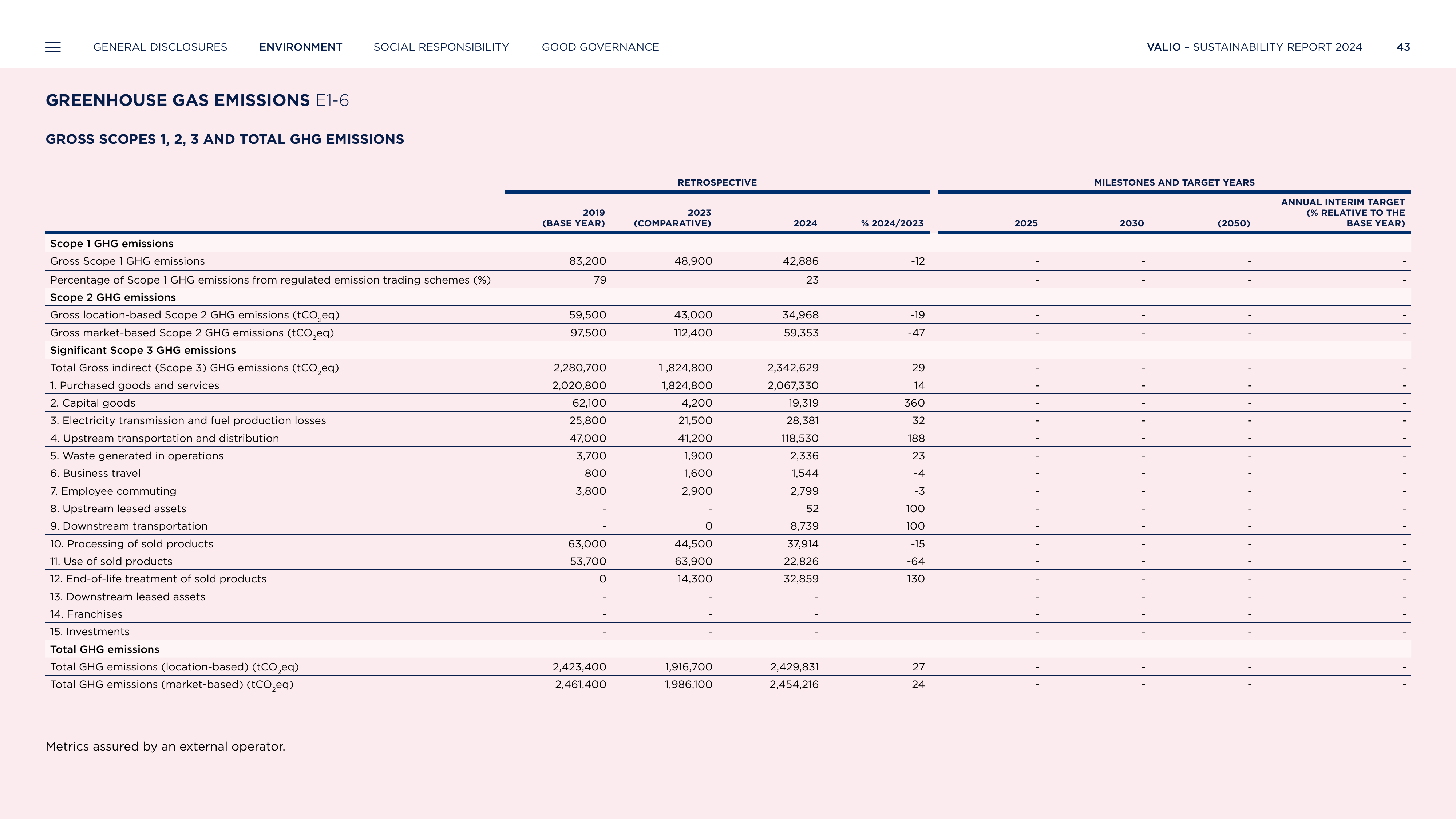This screenshot has height=819, width=1456.
Task: Select the Milestones and Target Years header
Action: point(1174,183)
